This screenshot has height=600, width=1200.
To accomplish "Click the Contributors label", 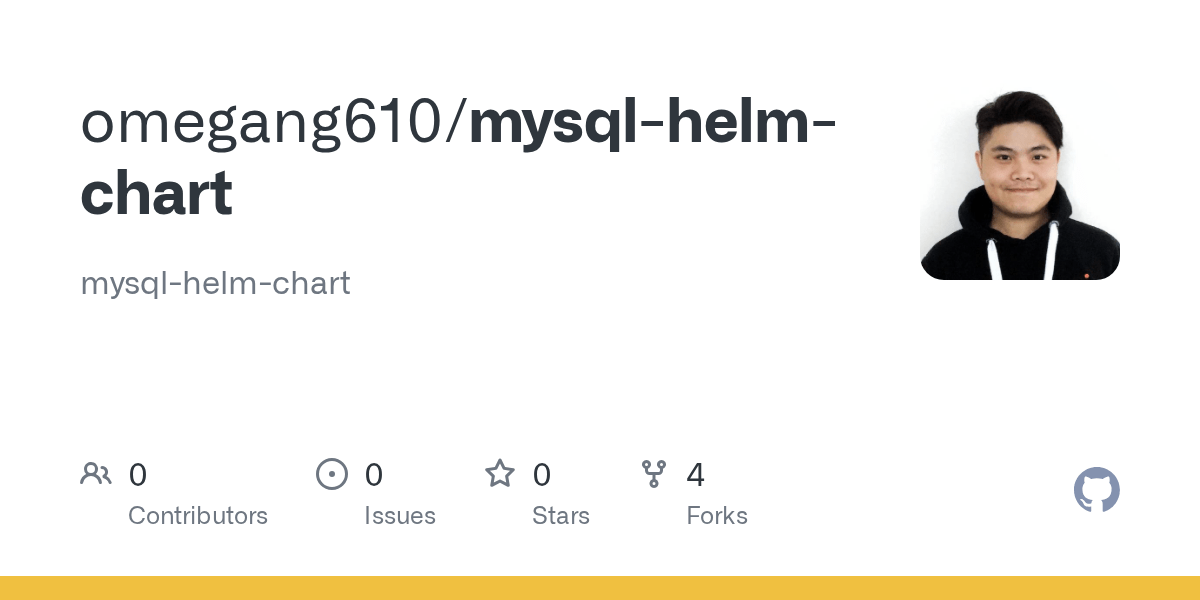I will tap(198, 516).
